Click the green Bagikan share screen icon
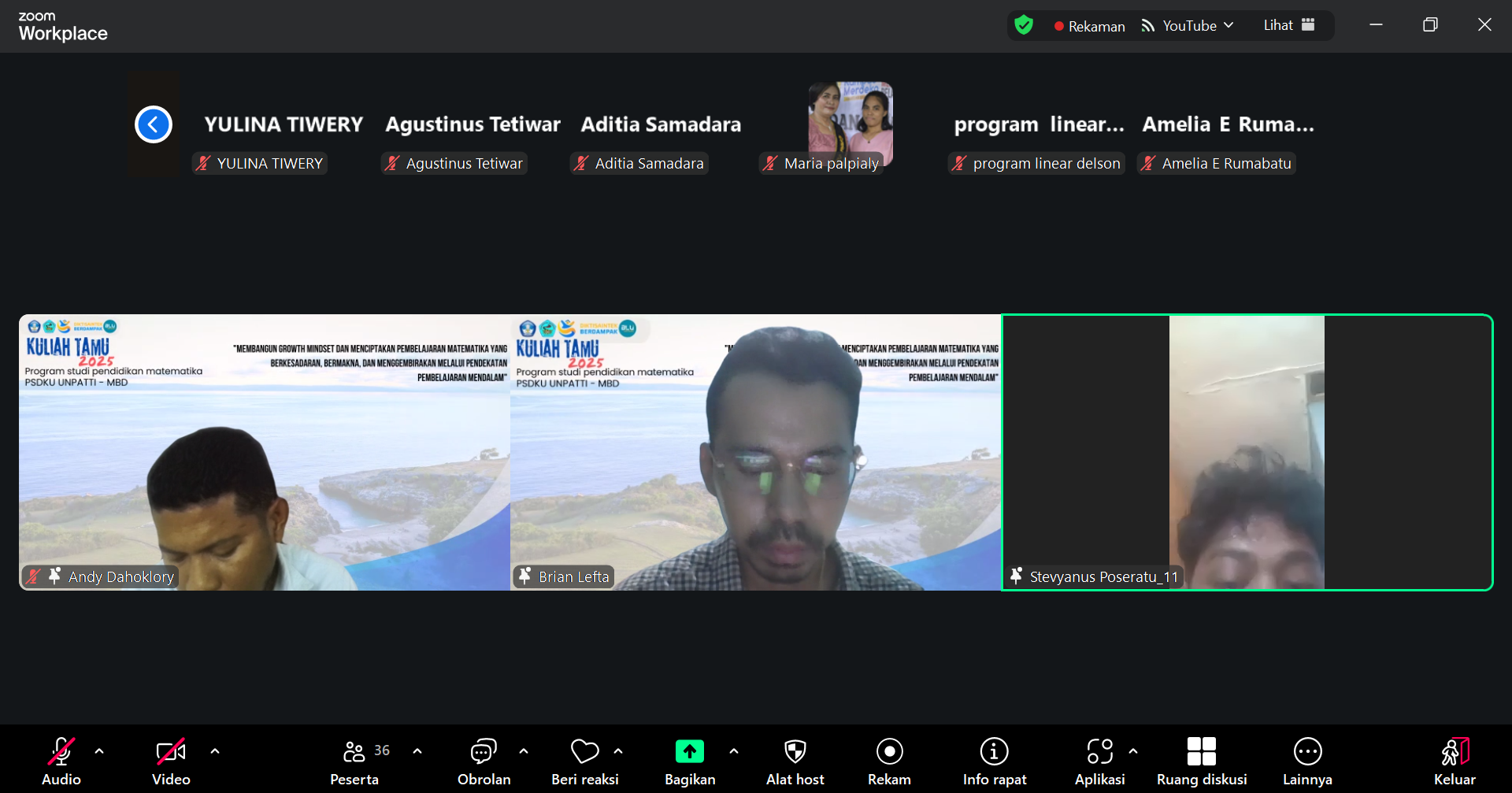Image resolution: width=1512 pixels, height=793 pixels. [x=689, y=752]
